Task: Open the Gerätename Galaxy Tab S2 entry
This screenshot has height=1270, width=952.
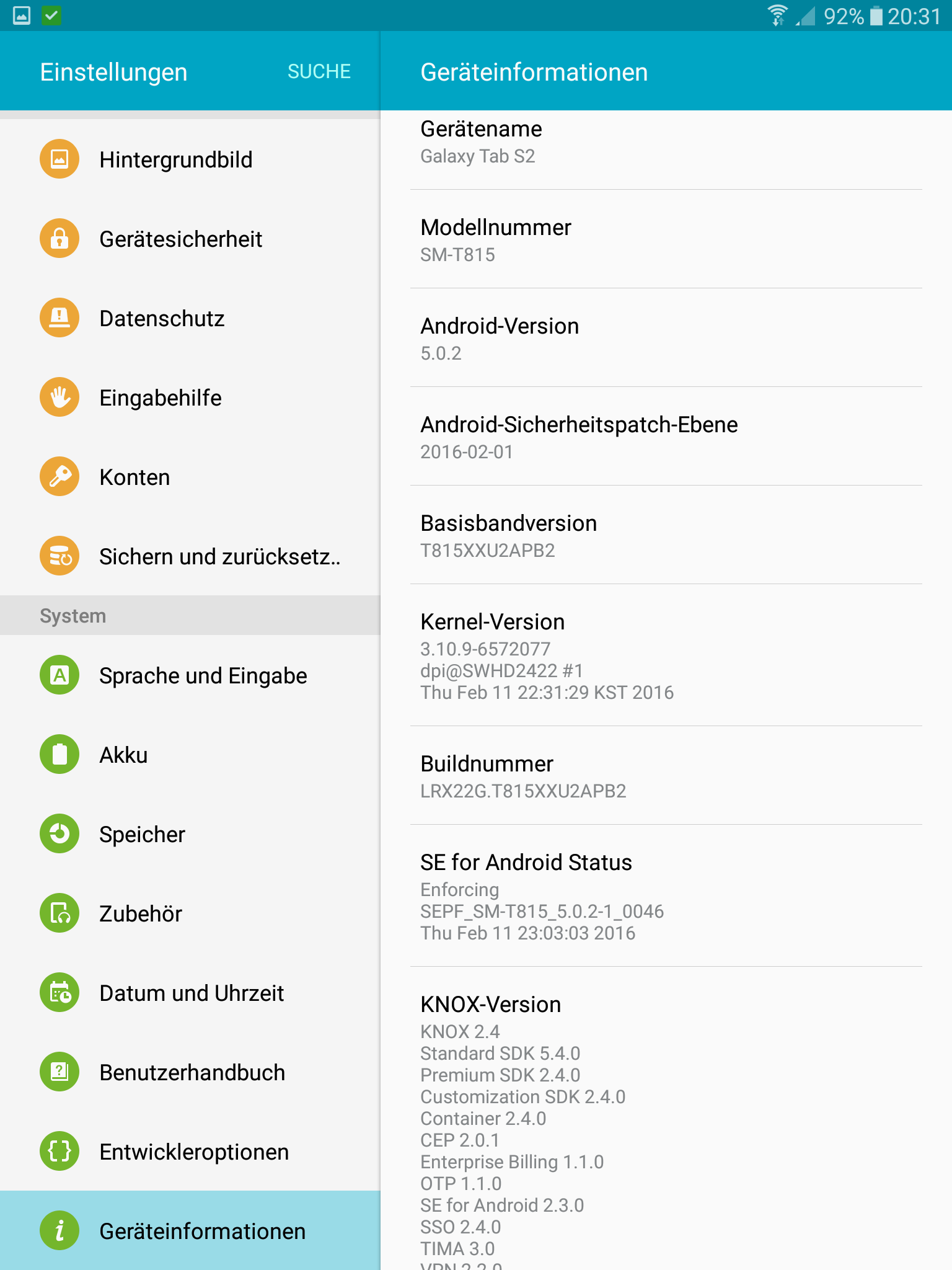Action: (666, 150)
